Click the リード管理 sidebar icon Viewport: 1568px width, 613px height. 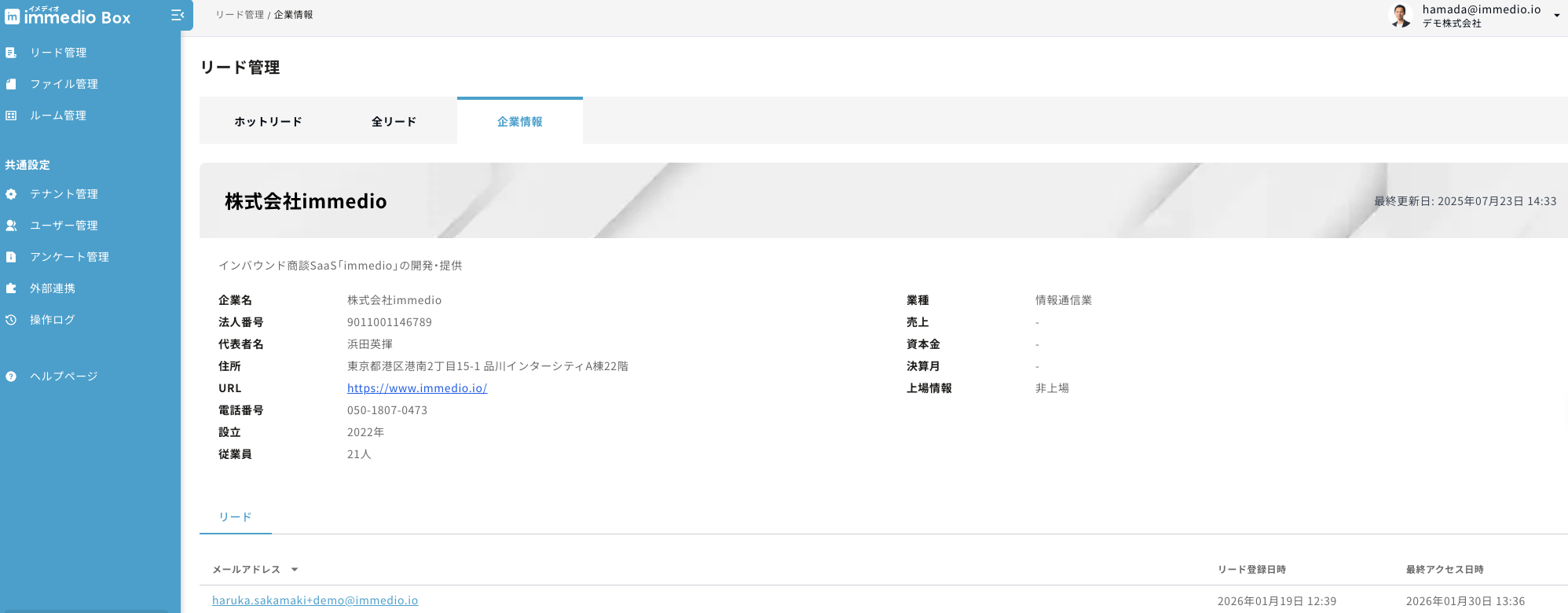11,53
